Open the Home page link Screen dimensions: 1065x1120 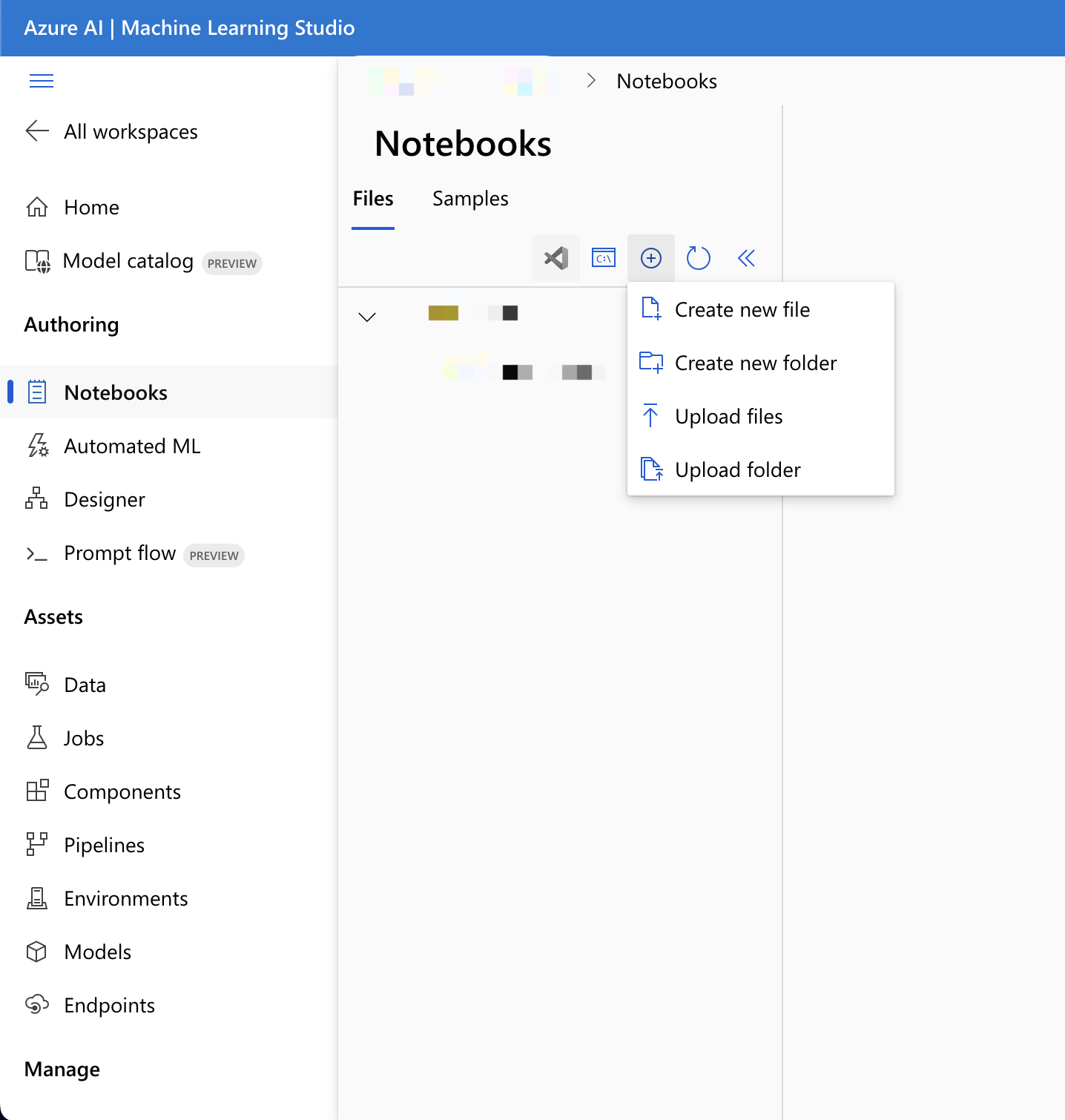click(x=91, y=207)
